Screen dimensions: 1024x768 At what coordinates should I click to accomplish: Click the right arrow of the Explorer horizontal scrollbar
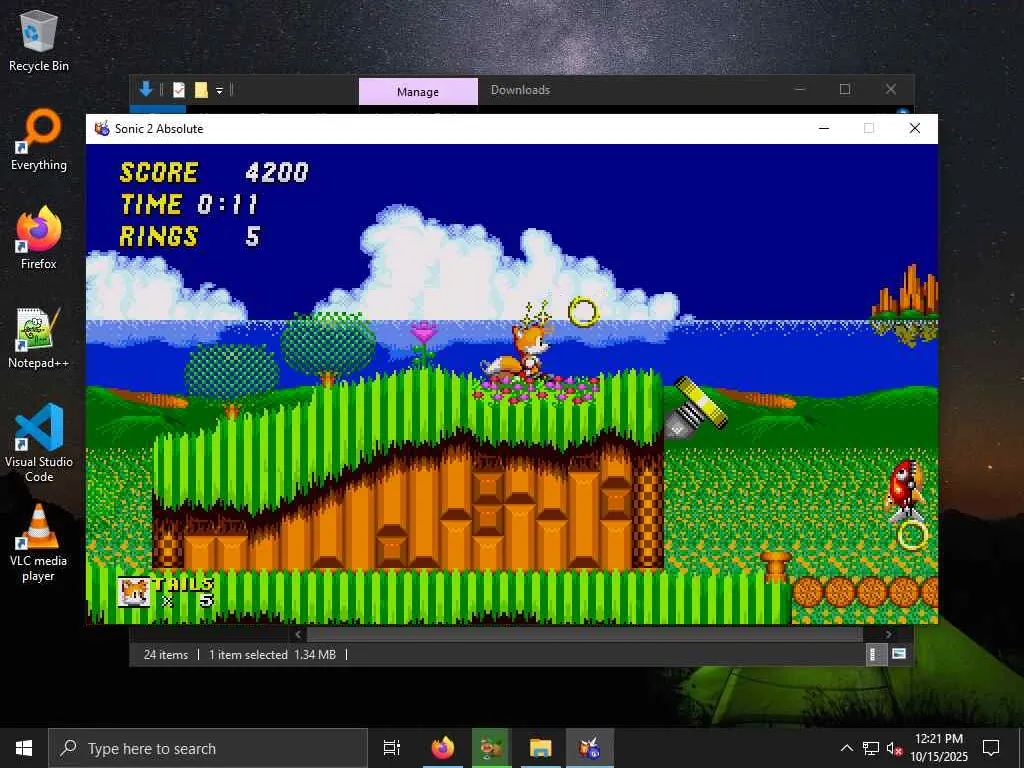pyautogui.click(x=888, y=634)
